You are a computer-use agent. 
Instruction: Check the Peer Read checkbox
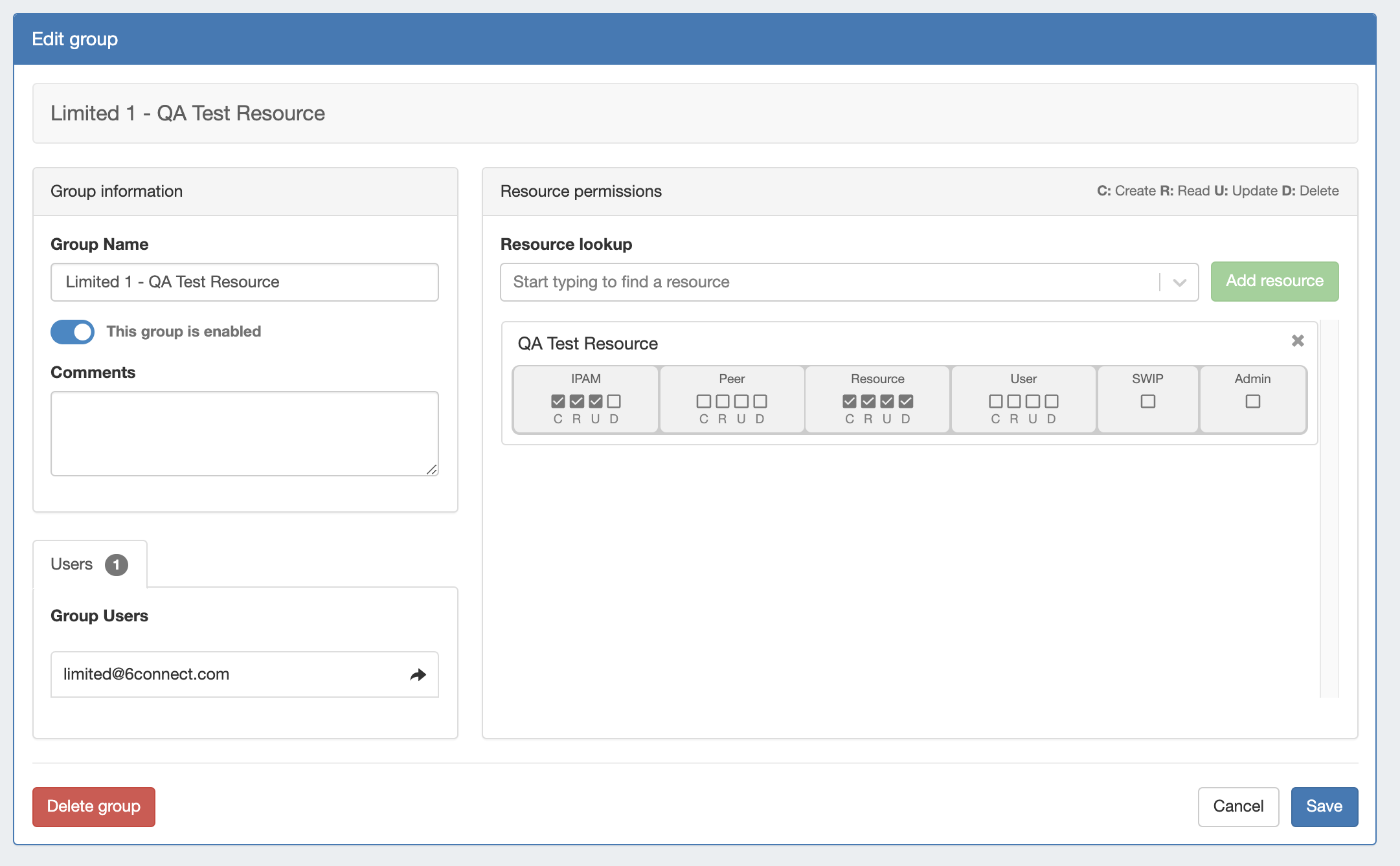tap(722, 401)
